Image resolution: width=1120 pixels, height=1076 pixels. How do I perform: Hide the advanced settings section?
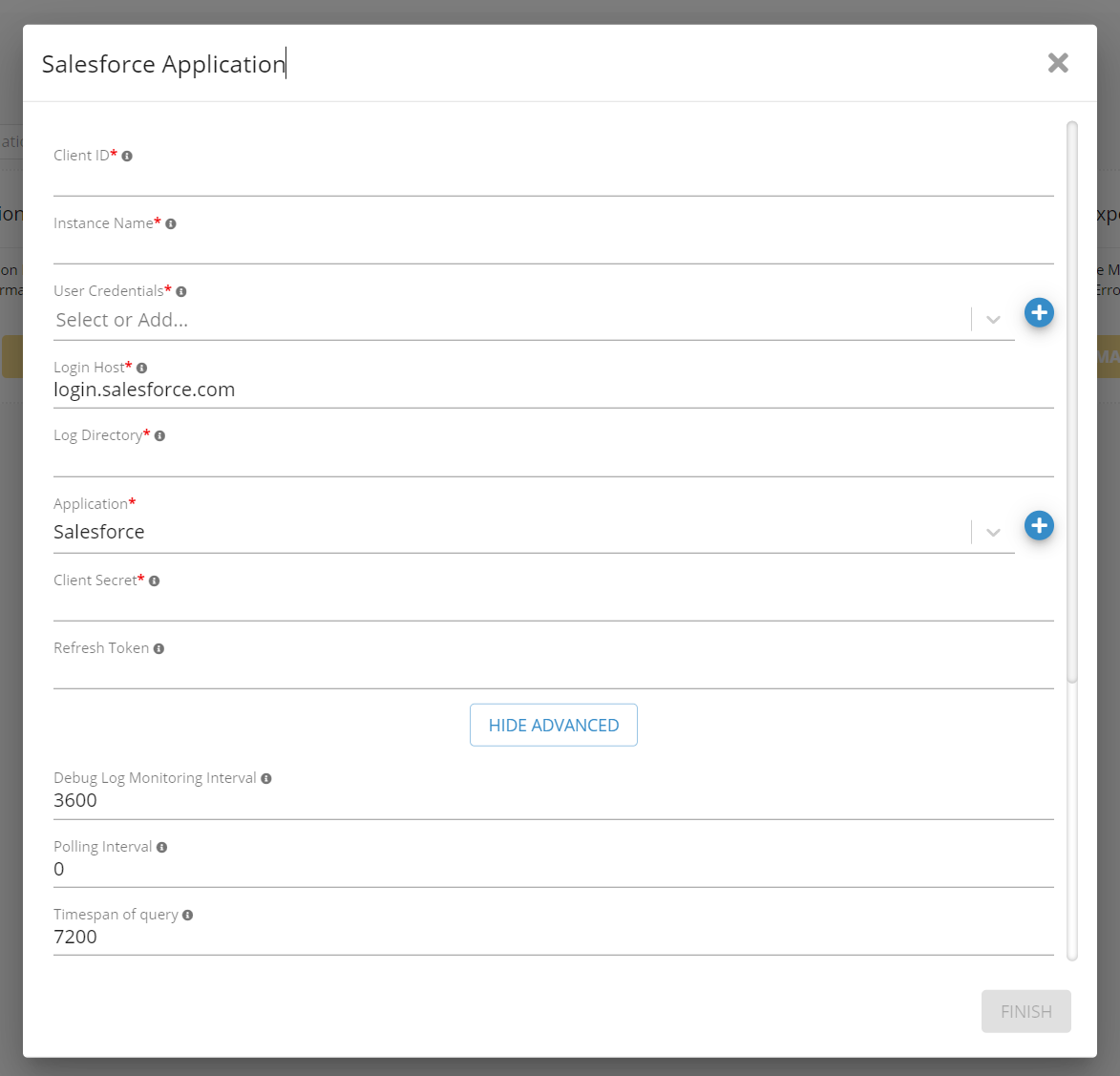tap(554, 725)
